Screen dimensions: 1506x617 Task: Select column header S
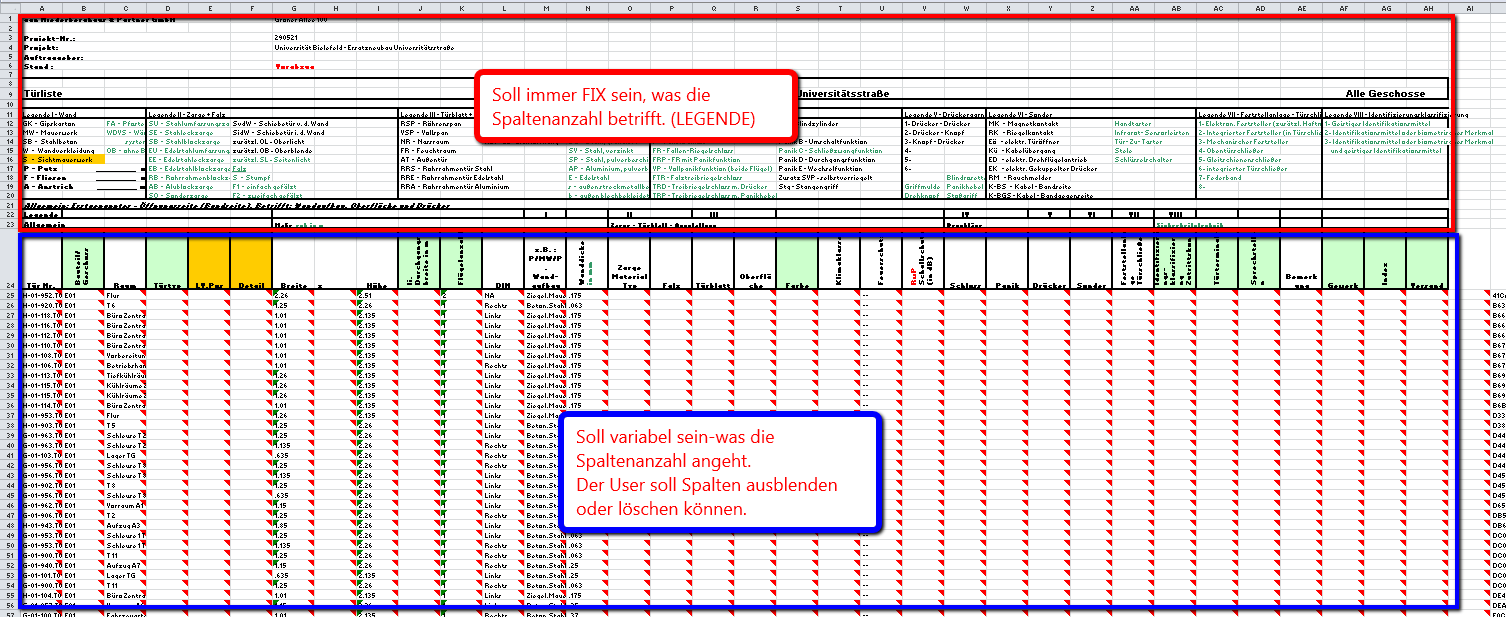tap(797, 7)
